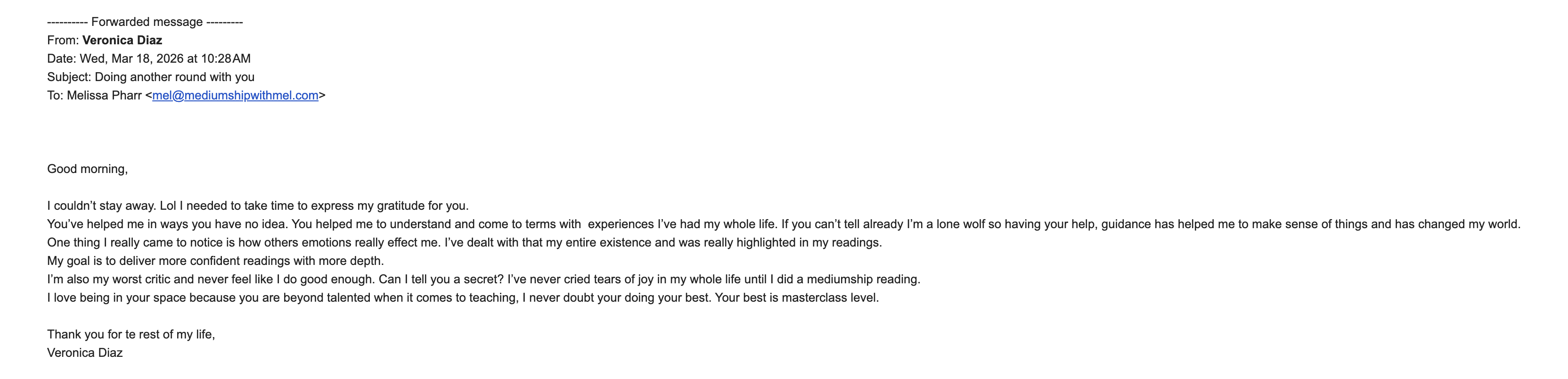Open the mel@mediumshipwithmel.com email link
Image resolution: width=1568 pixels, height=379 pixels.
(235, 96)
